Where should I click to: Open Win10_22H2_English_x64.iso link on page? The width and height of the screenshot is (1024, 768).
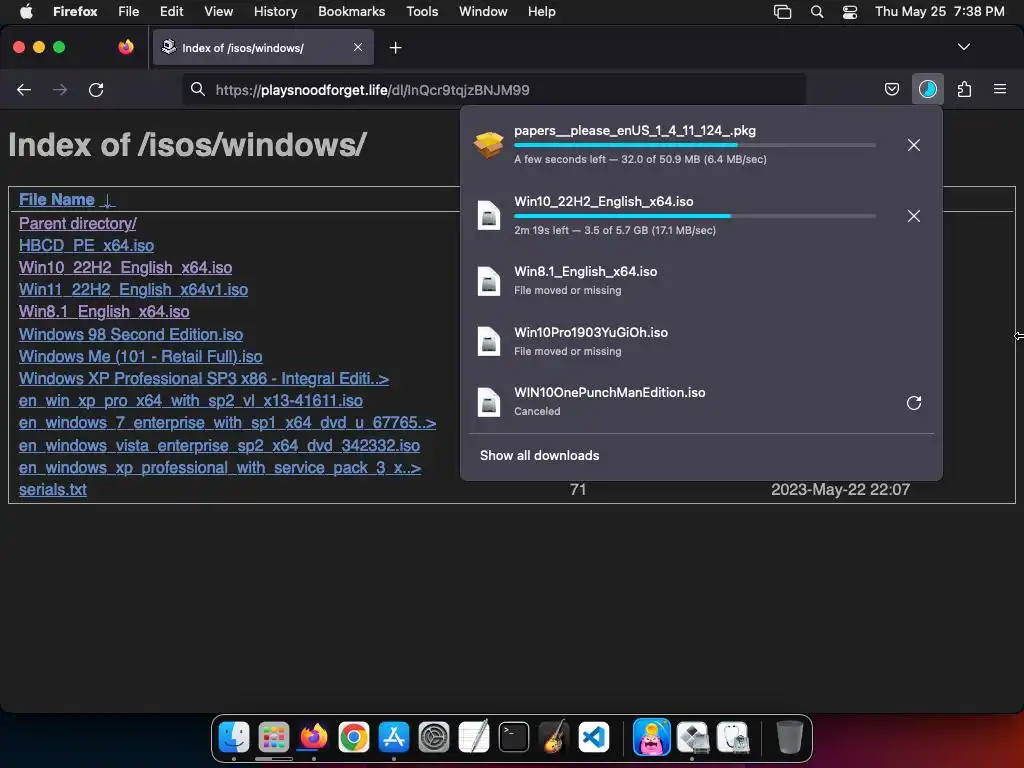coord(125,268)
